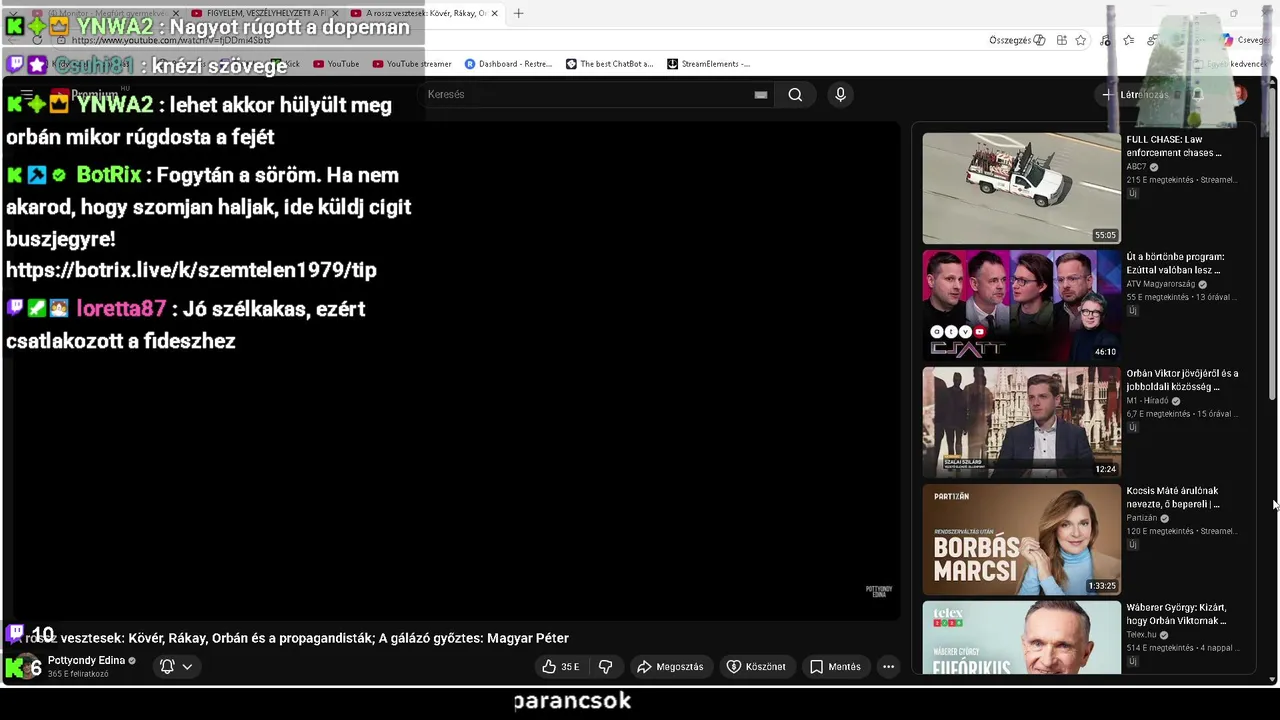Click the Összegzés summary button in toolbar

click(1017, 40)
